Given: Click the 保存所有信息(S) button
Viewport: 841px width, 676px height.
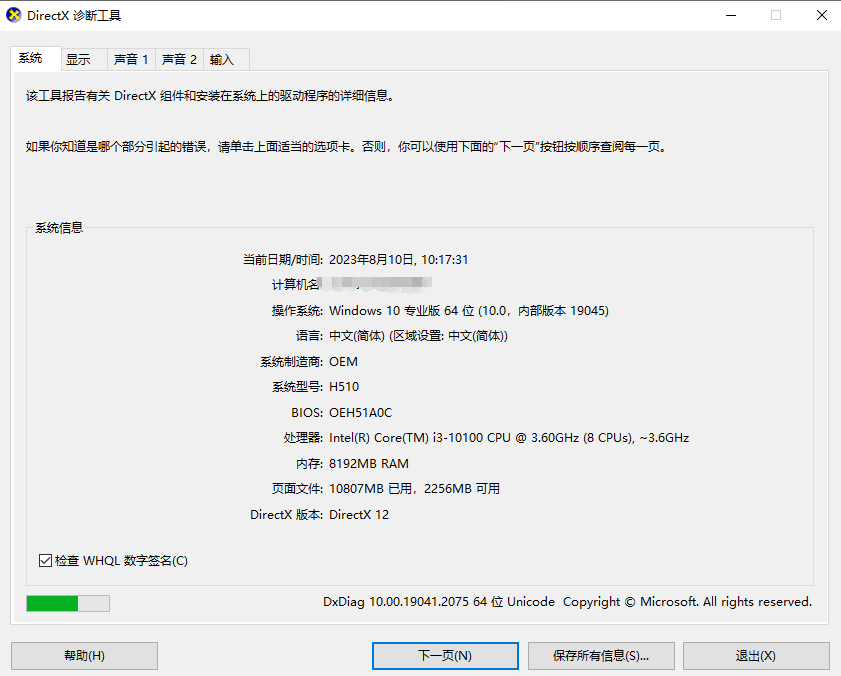Looking at the screenshot, I should pos(601,656).
